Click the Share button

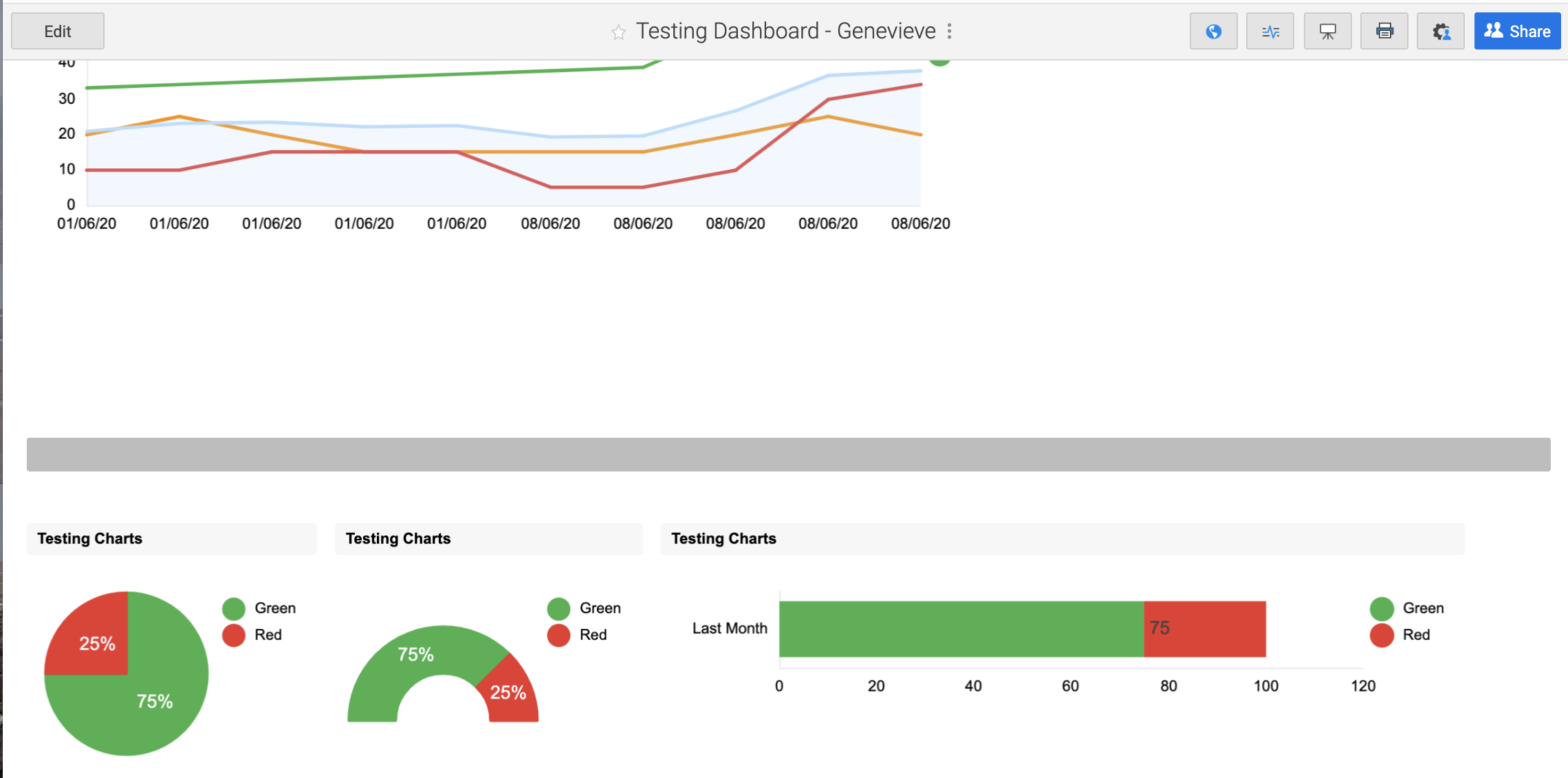[1517, 30]
